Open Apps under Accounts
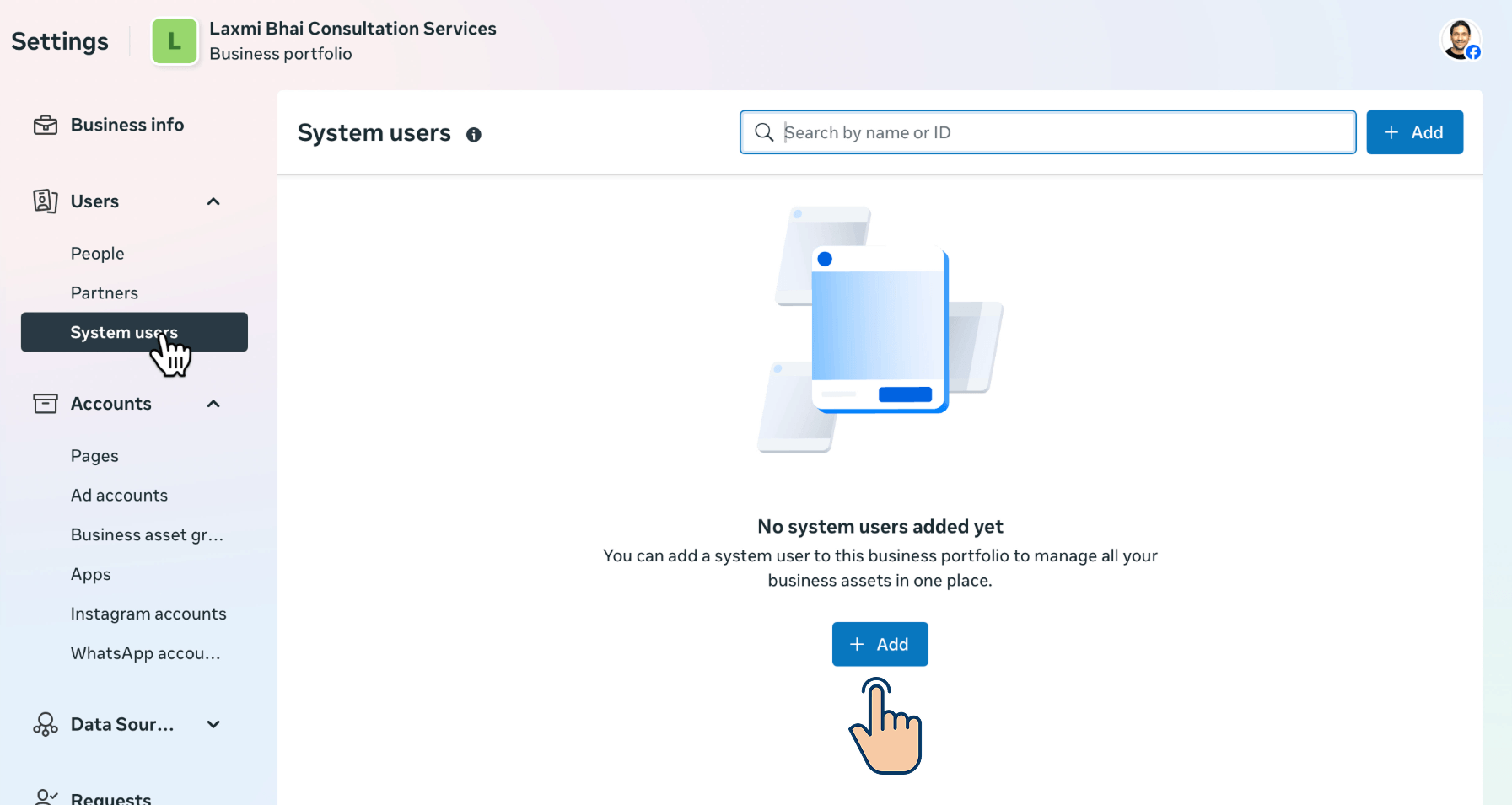The height and width of the screenshot is (805, 1512). (90, 575)
